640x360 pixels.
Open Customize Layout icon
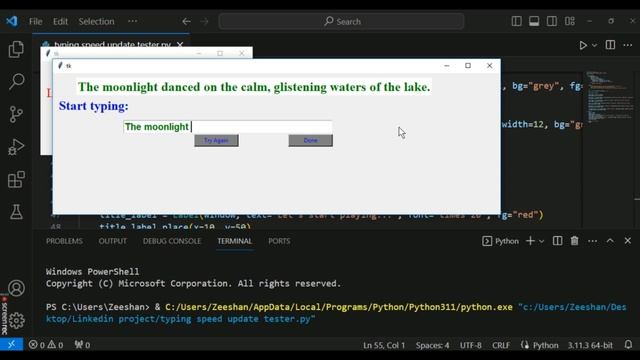tap(570, 21)
